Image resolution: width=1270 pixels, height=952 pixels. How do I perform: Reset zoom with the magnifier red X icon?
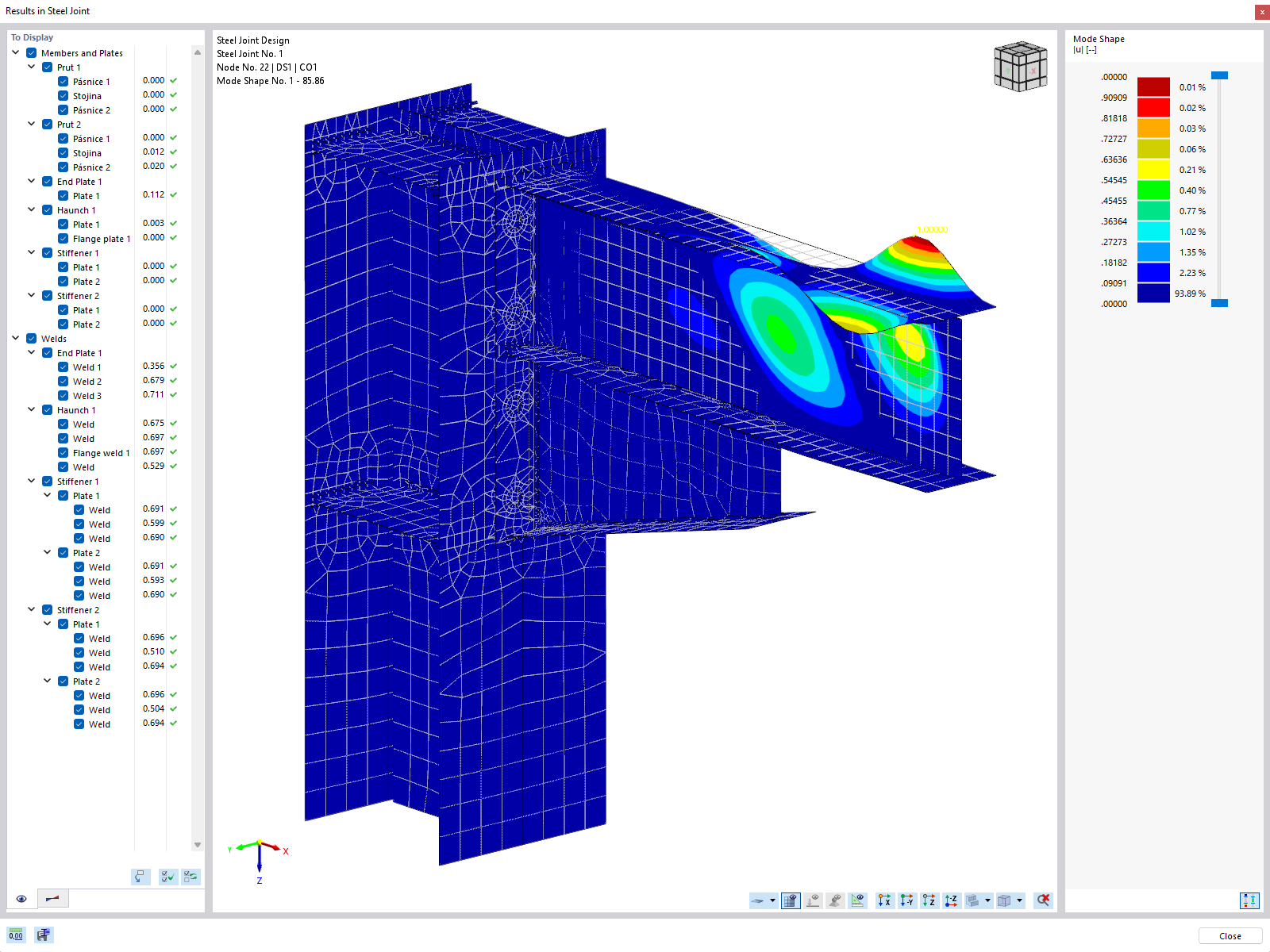[1043, 900]
